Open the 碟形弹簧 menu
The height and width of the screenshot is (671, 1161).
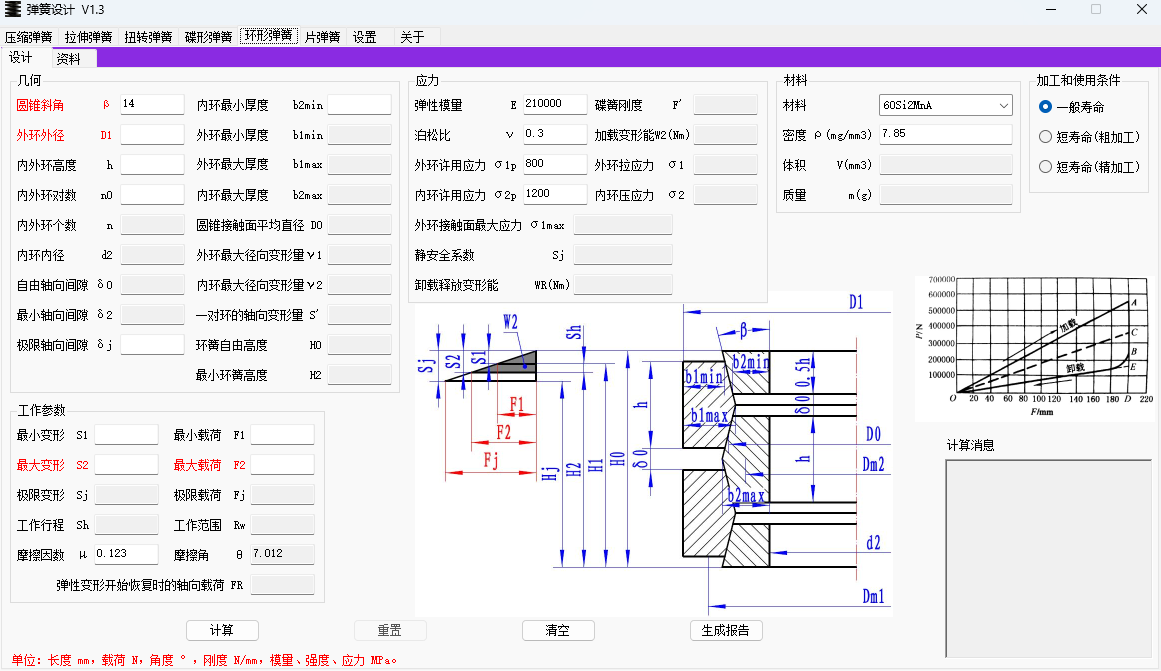tap(207, 35)
